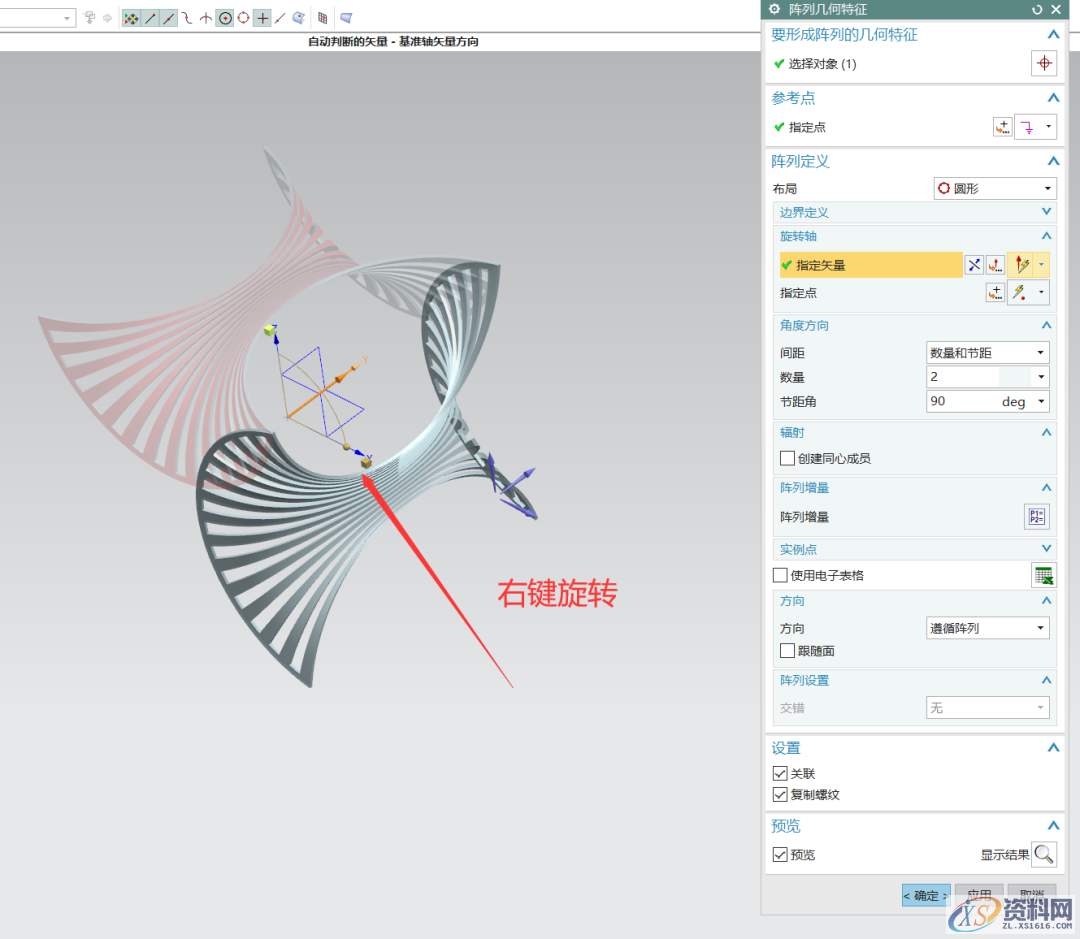Click the reverse vector direction icon
Screen dimensions: 1080x939
pos(973,265)
